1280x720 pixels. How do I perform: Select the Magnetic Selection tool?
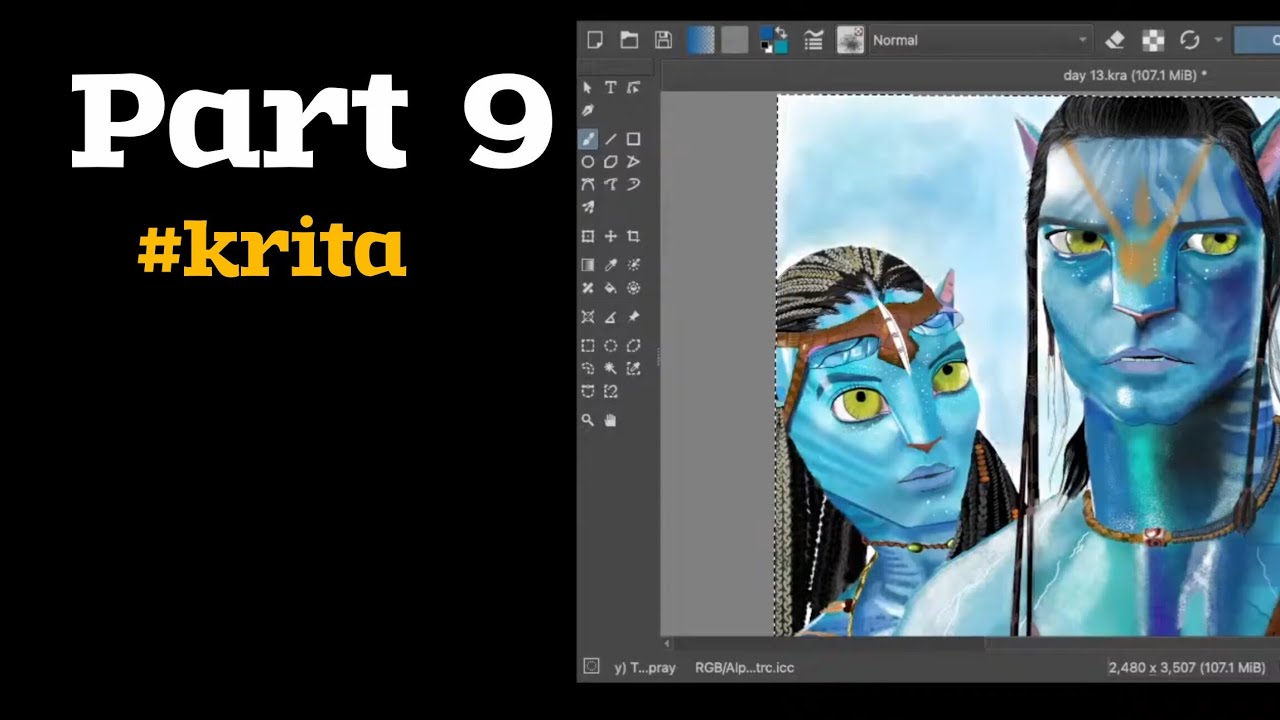click(x=610, y=391)
